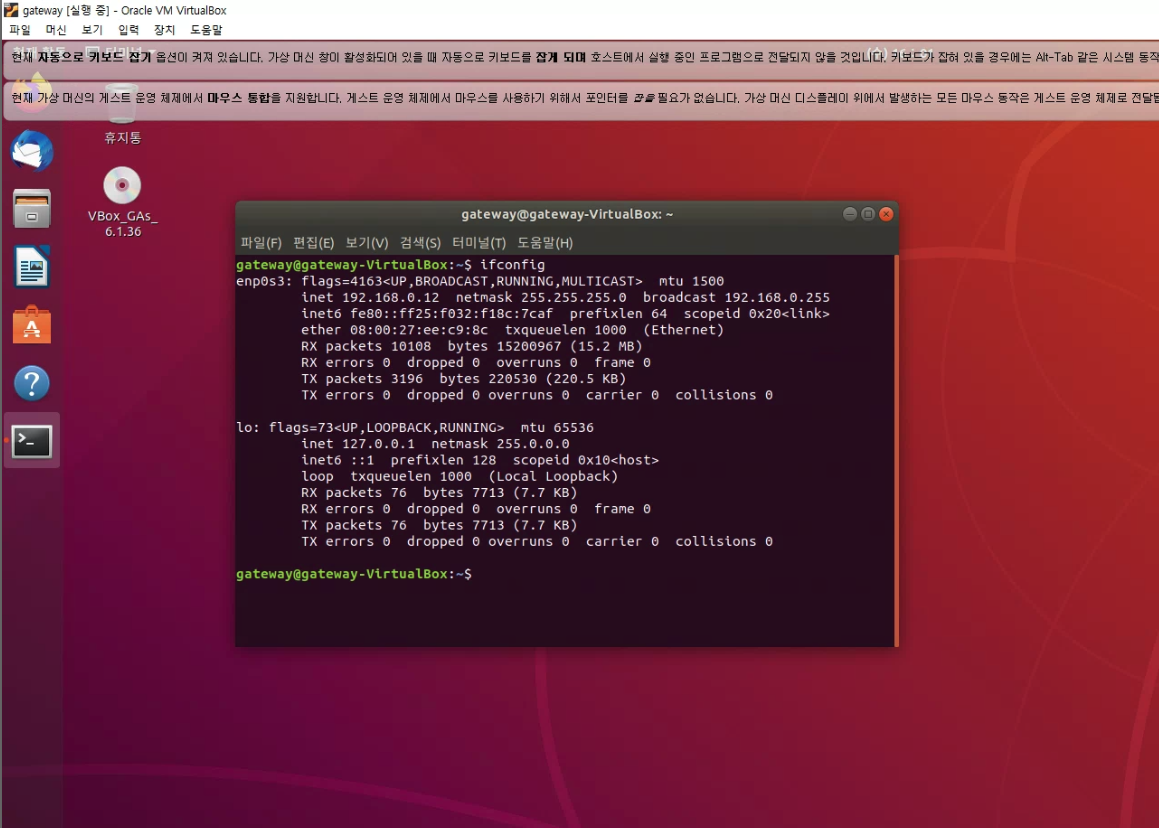Click 'netmask 255.255.255.0' text
Image resolution: width=1159 pixels, height=828 pixels.
[541, 297]
